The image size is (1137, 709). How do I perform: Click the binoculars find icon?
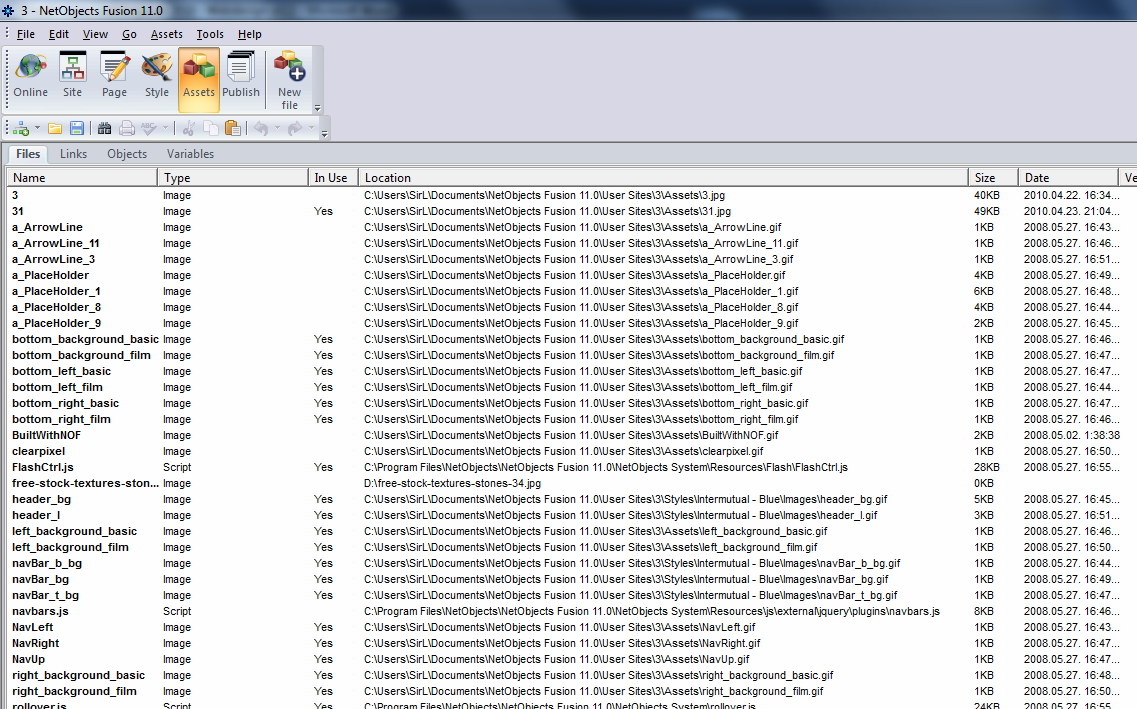(x=104, y=129)
